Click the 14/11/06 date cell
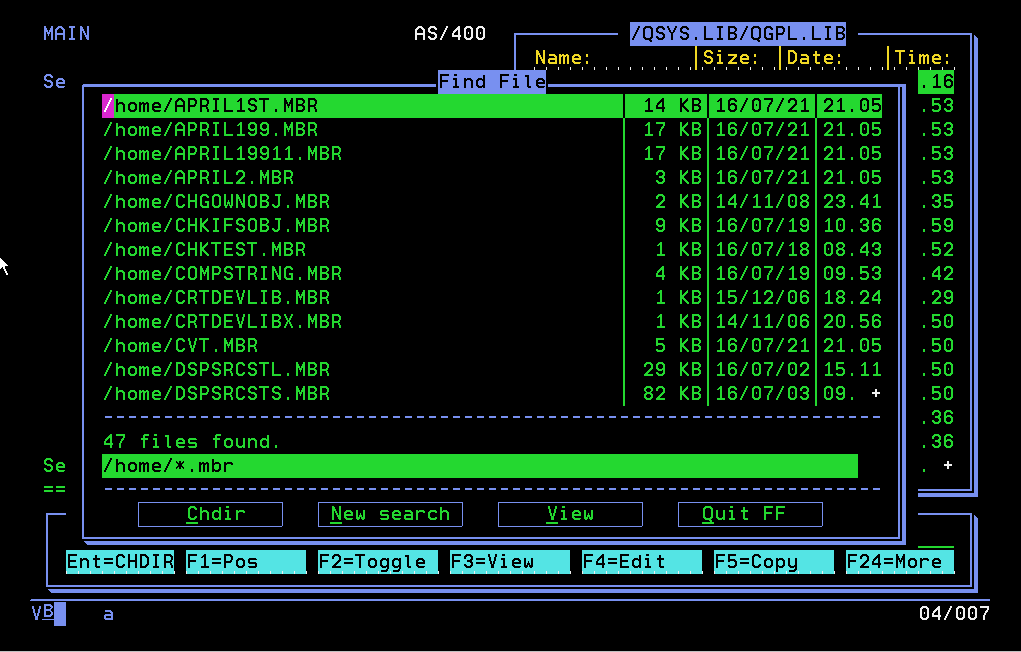The height and width of the screenshot is (652, 1021). 762,322
